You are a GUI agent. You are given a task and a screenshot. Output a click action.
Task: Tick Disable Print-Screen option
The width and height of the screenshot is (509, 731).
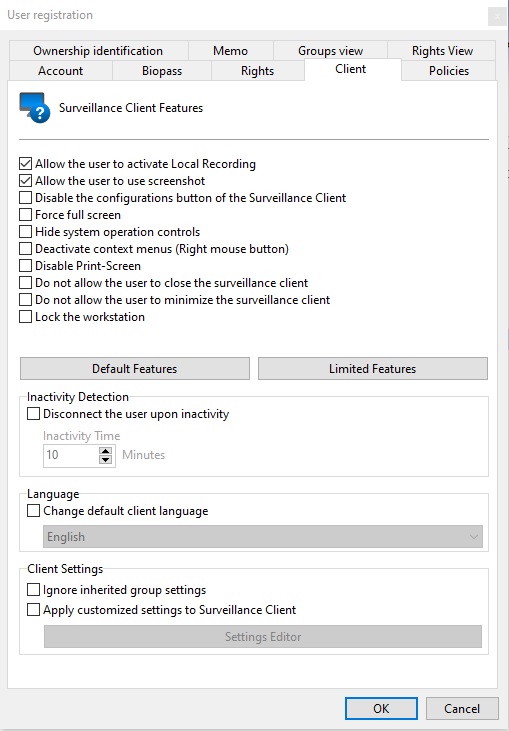[x=25, y=266]
